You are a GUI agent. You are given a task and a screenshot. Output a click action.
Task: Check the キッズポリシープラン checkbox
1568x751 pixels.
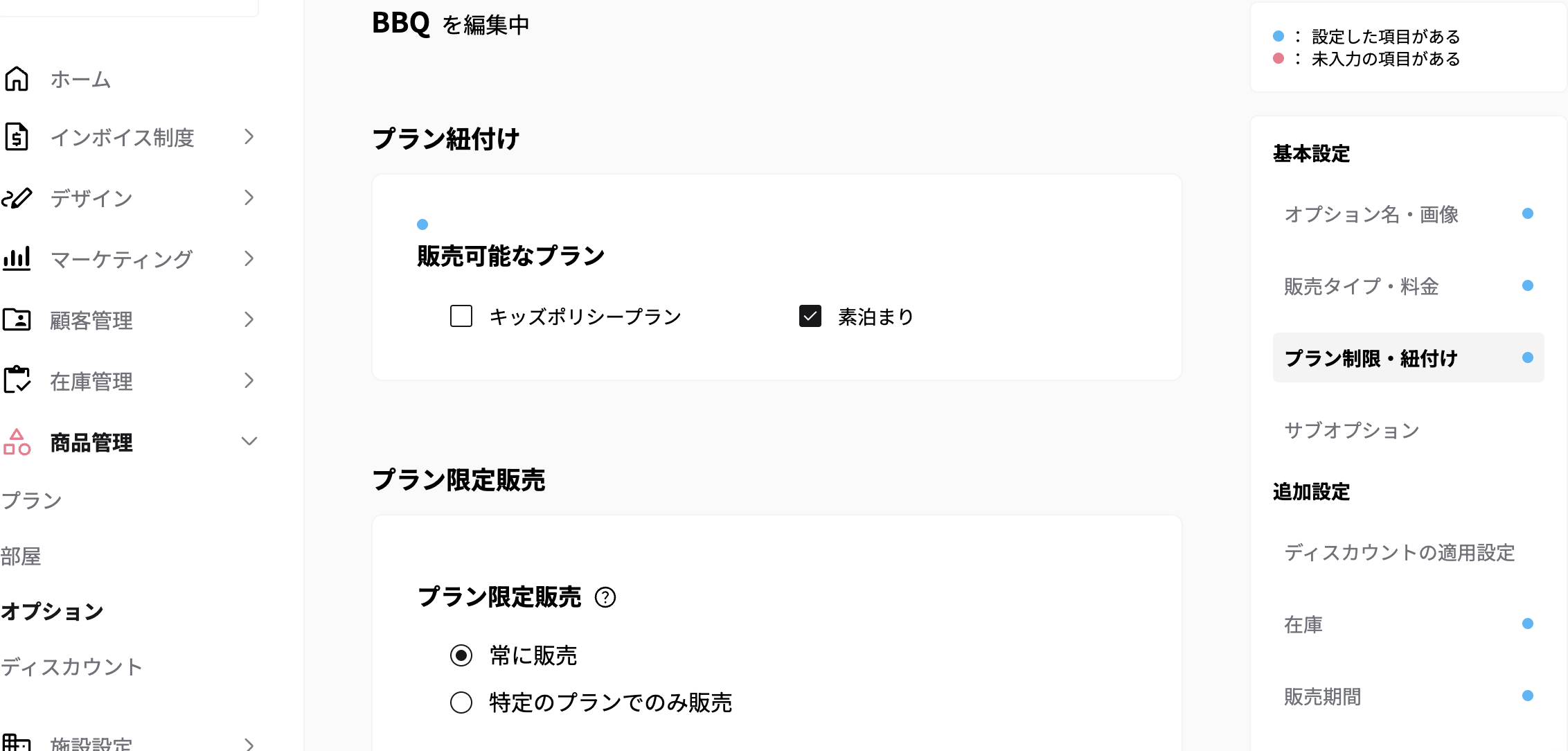coord(460,317)
